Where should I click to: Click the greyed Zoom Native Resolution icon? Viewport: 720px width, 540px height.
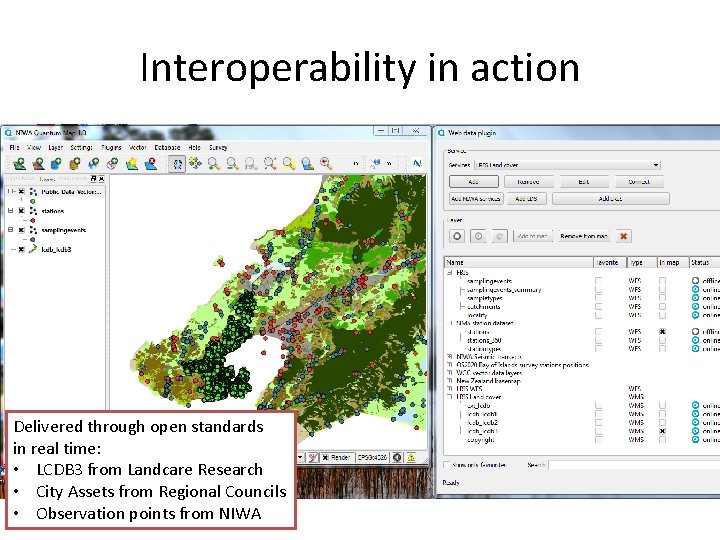251,163
